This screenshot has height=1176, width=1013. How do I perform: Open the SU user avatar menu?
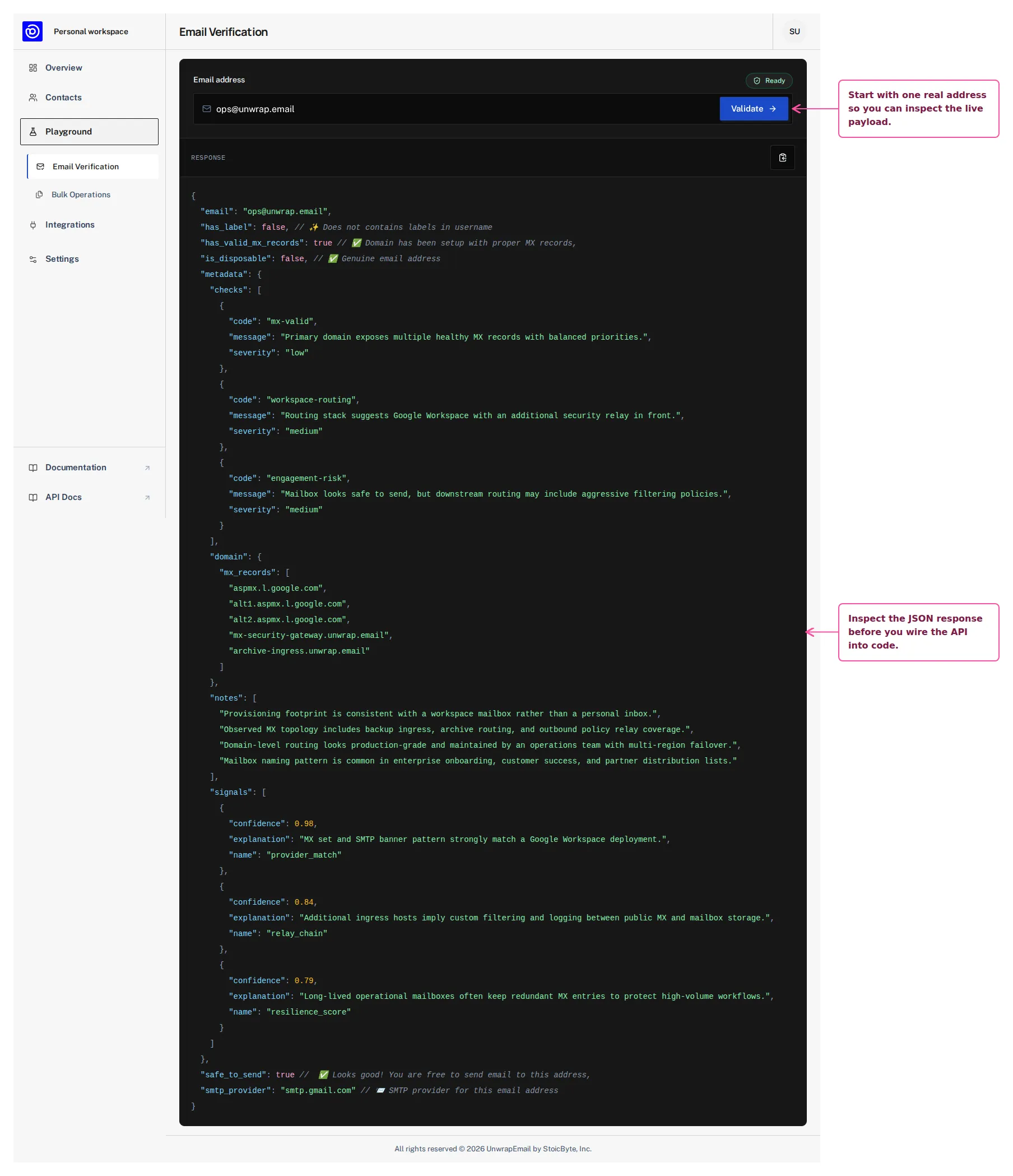coord(794,32)
